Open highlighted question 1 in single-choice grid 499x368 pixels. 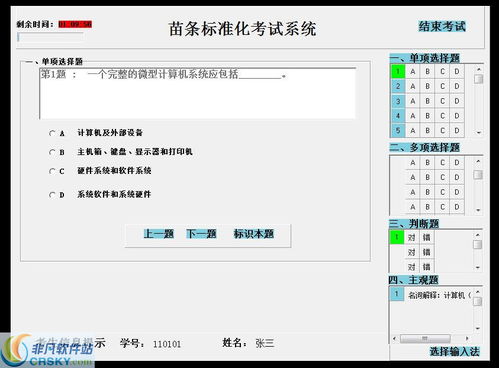tap(398, 71)
